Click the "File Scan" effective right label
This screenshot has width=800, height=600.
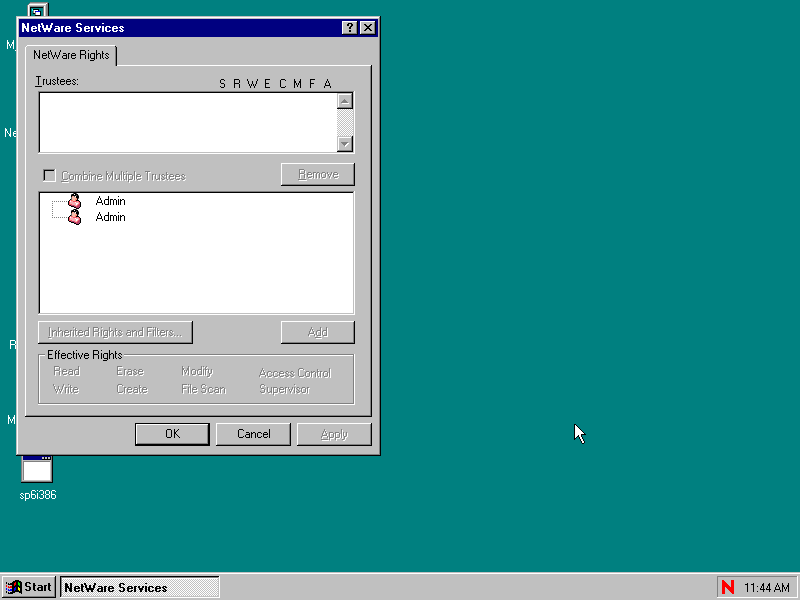point(204,389)
